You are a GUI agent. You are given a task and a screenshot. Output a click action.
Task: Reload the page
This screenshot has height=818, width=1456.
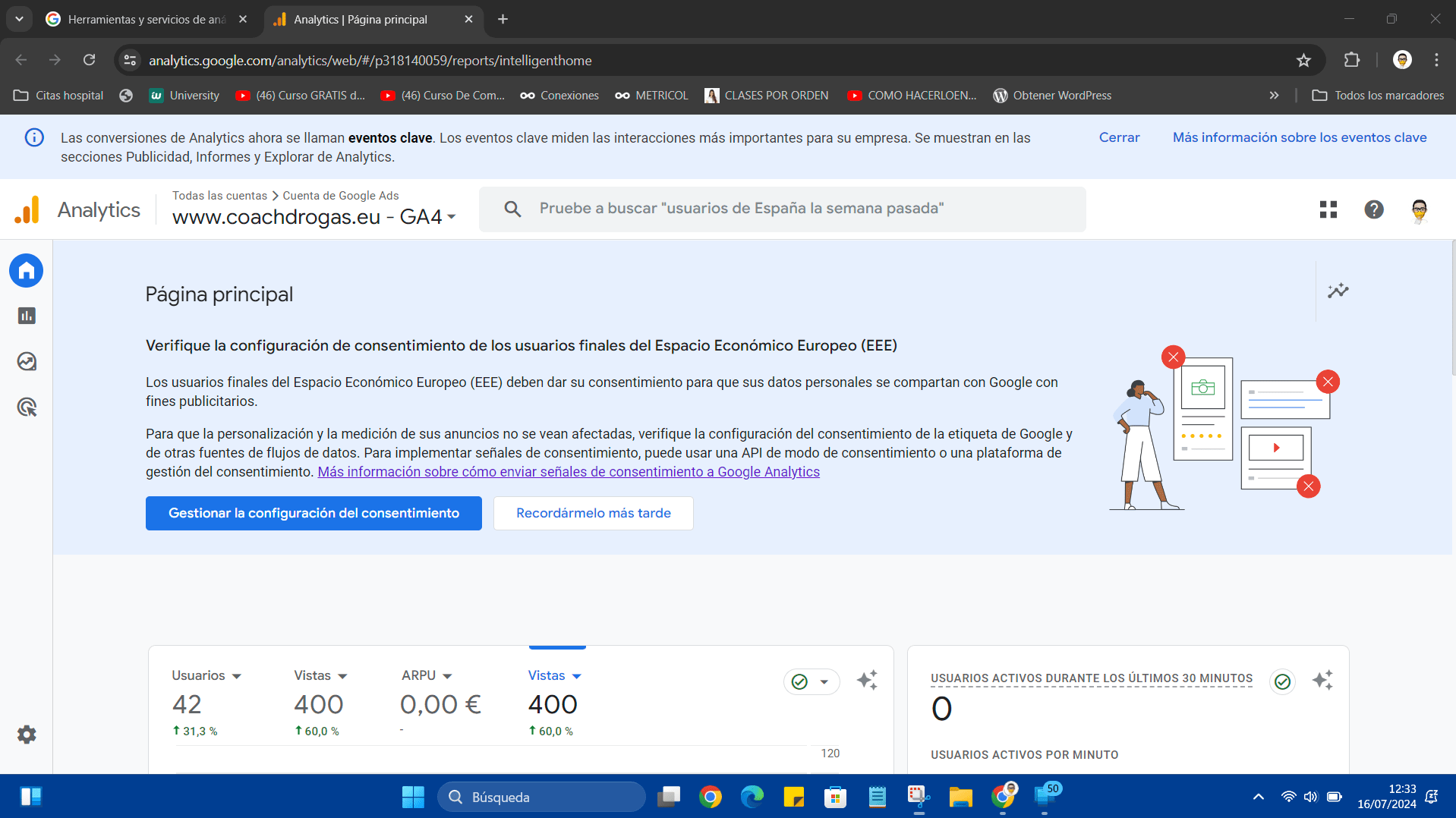tap(89, 60)
